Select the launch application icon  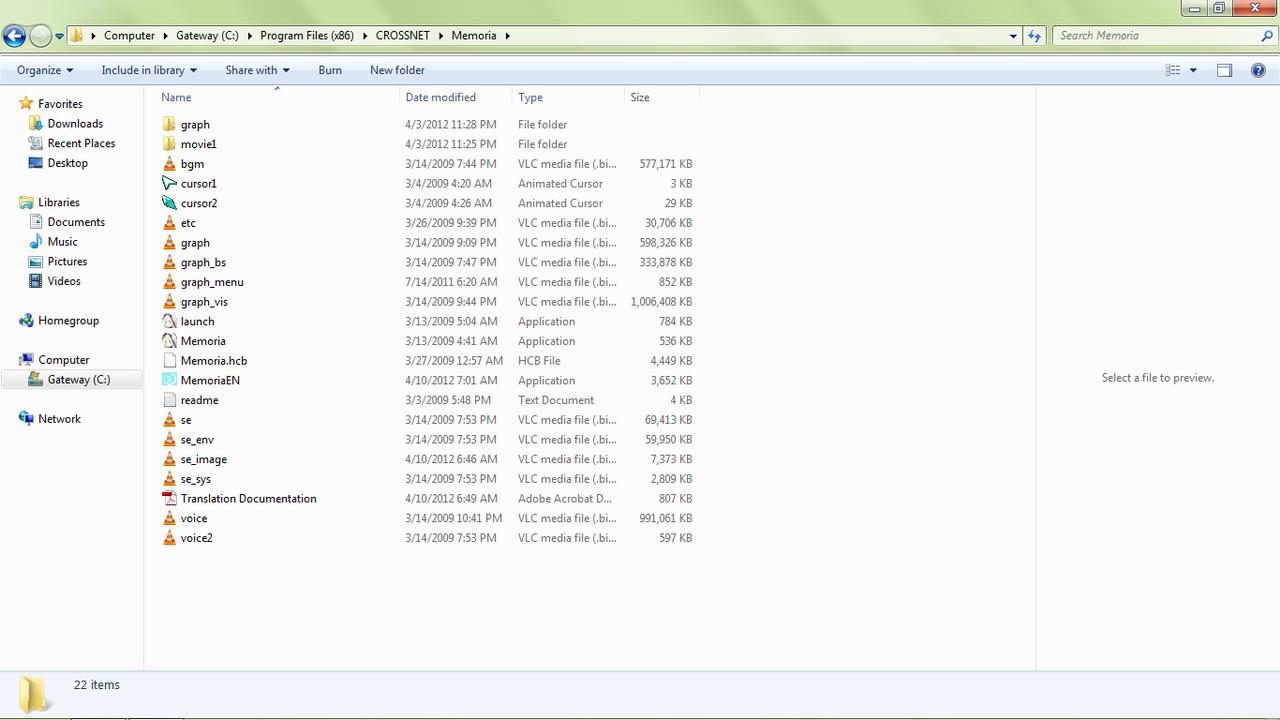tap(169, 321)
